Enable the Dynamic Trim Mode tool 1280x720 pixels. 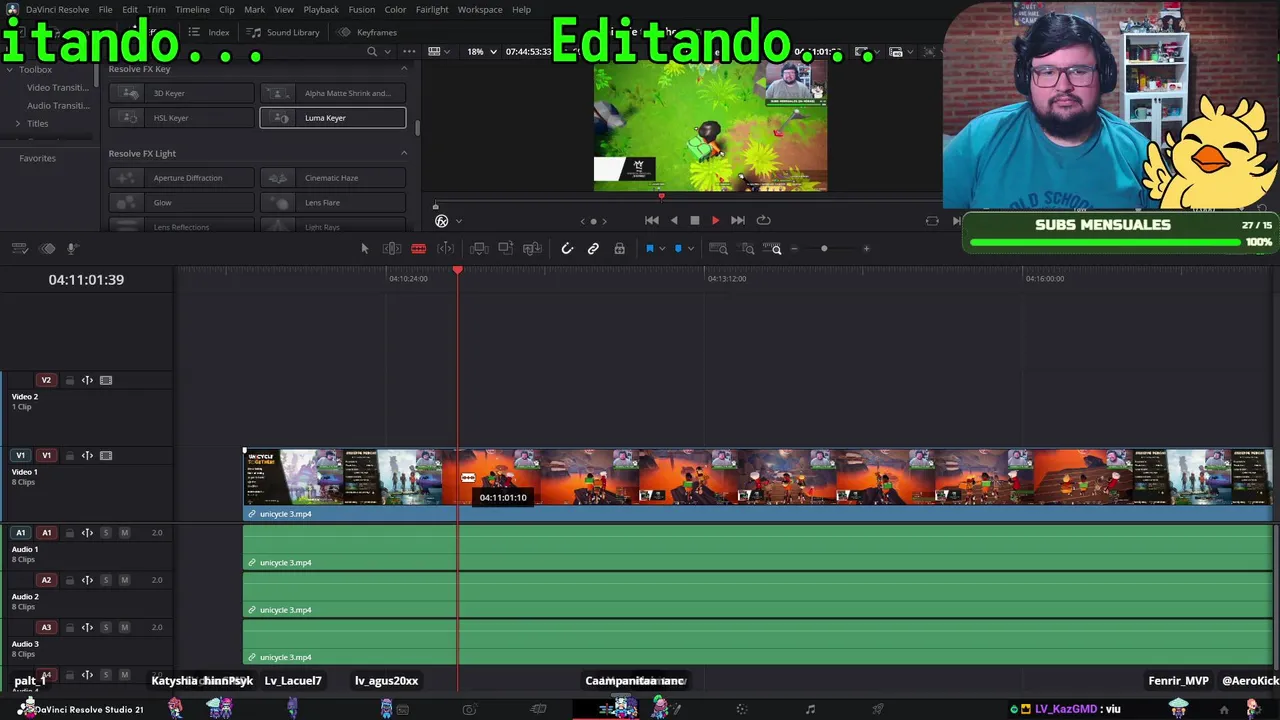click(x=446, y=249)
